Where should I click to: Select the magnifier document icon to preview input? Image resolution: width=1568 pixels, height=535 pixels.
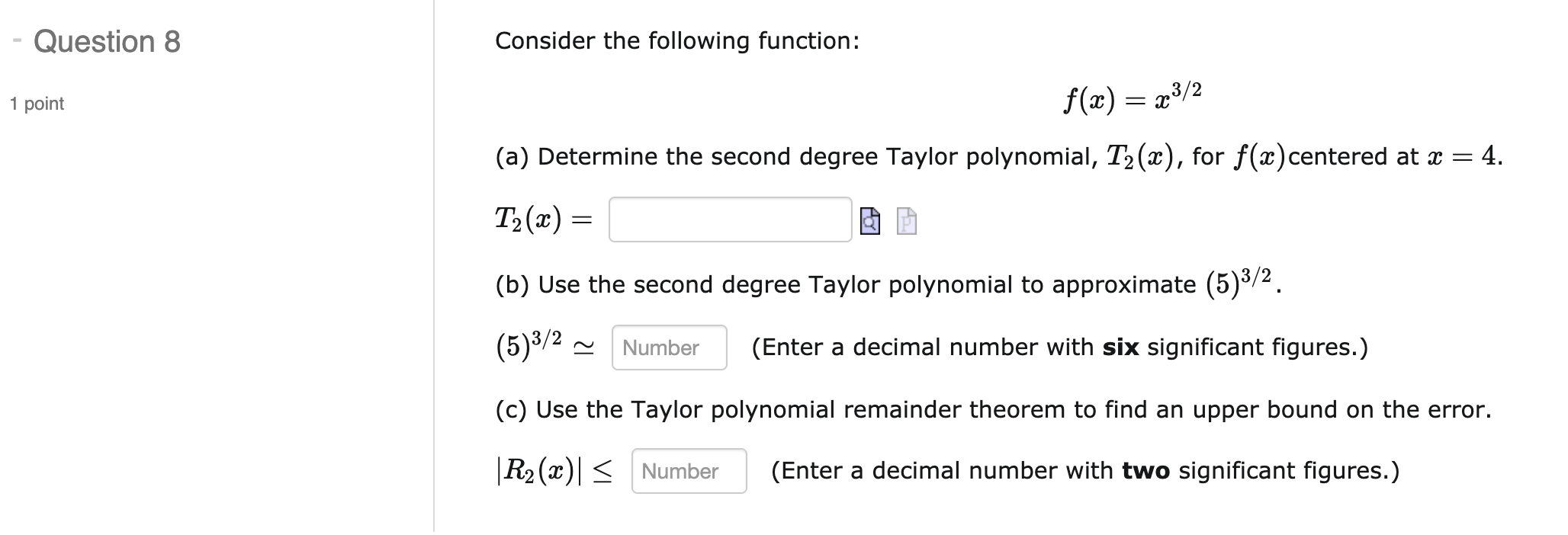click(x=869, y=222)
